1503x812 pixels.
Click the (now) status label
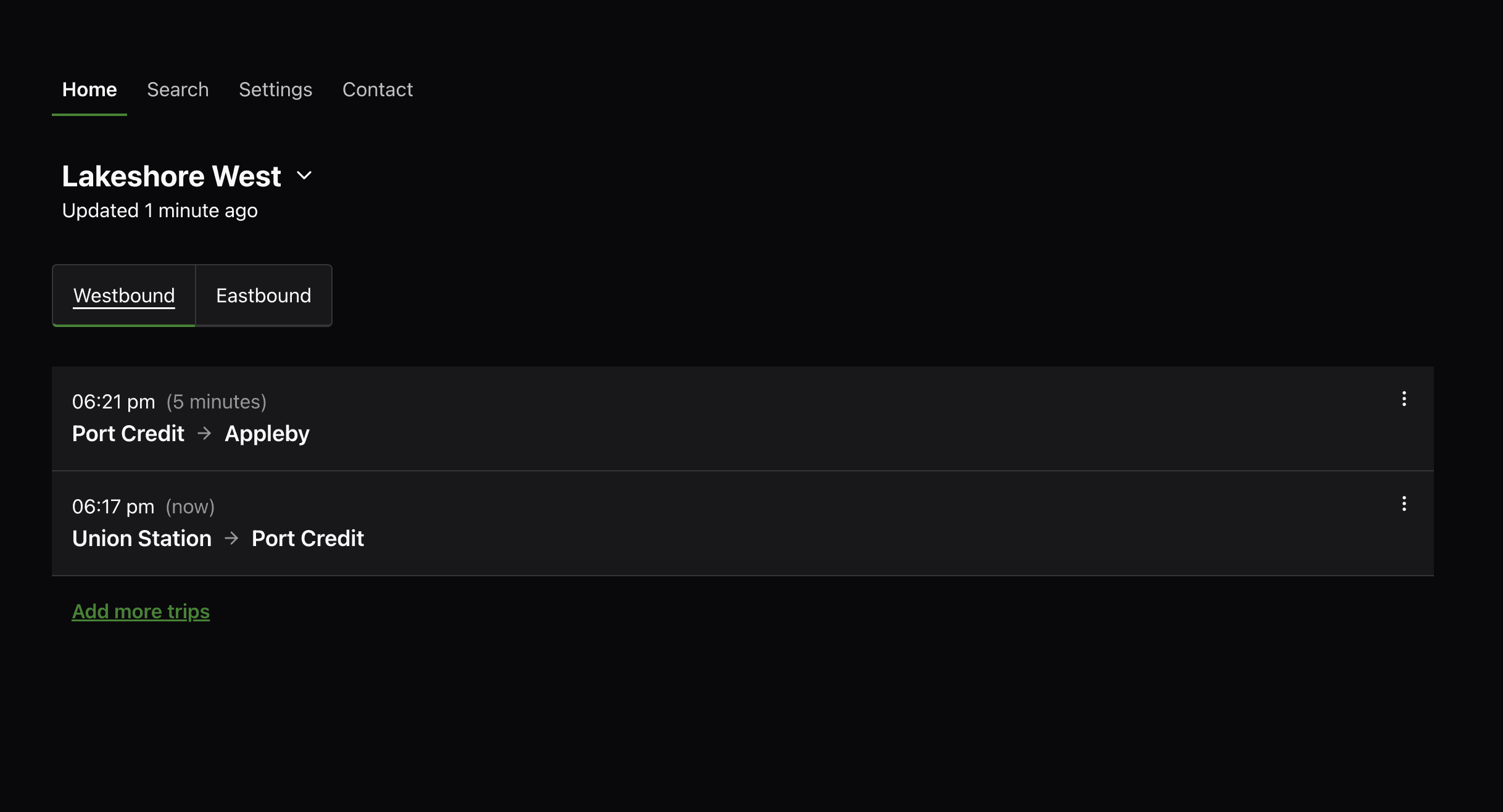pos(190,507)
